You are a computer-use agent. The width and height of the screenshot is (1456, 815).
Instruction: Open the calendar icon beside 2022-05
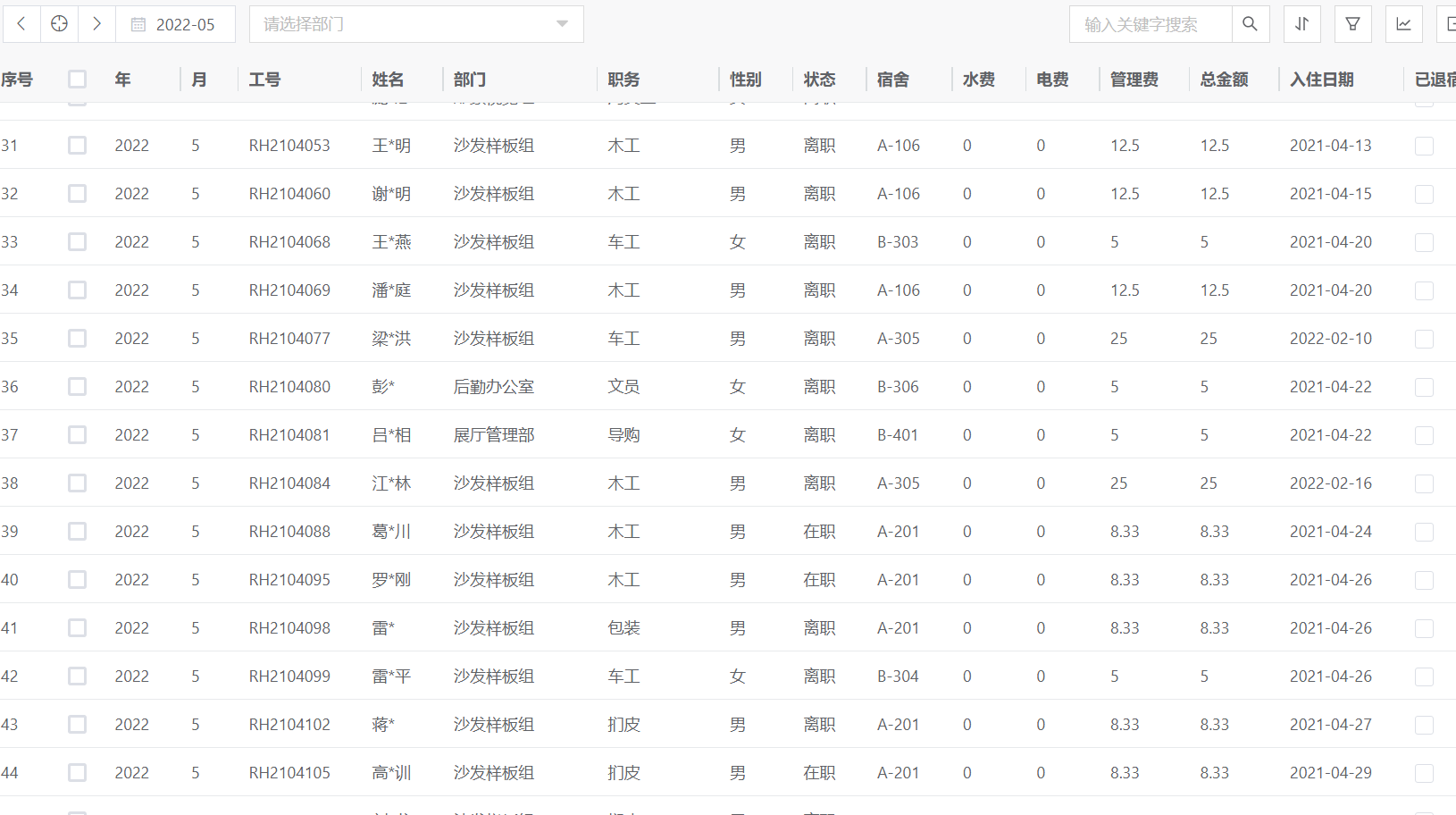pyautogui.click(x=138, y=25)
